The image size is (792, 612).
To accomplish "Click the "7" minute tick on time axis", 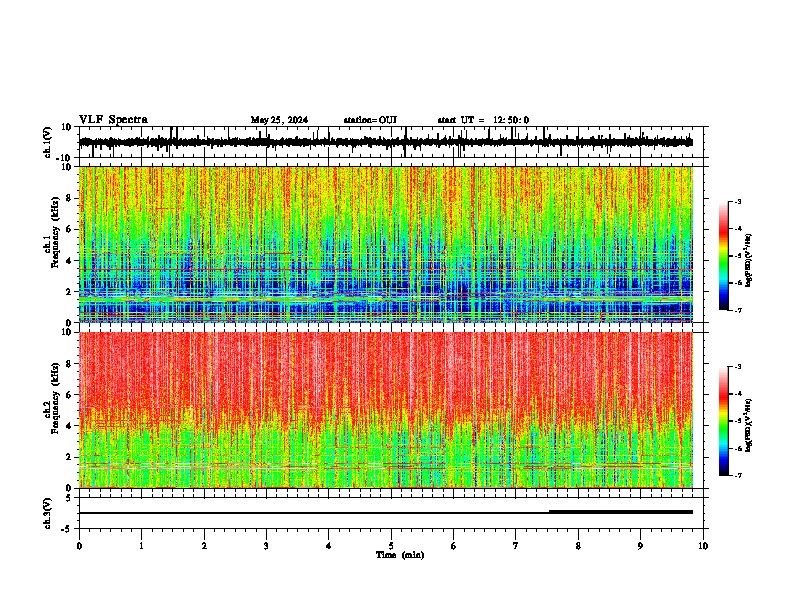I will click(516, 546).
